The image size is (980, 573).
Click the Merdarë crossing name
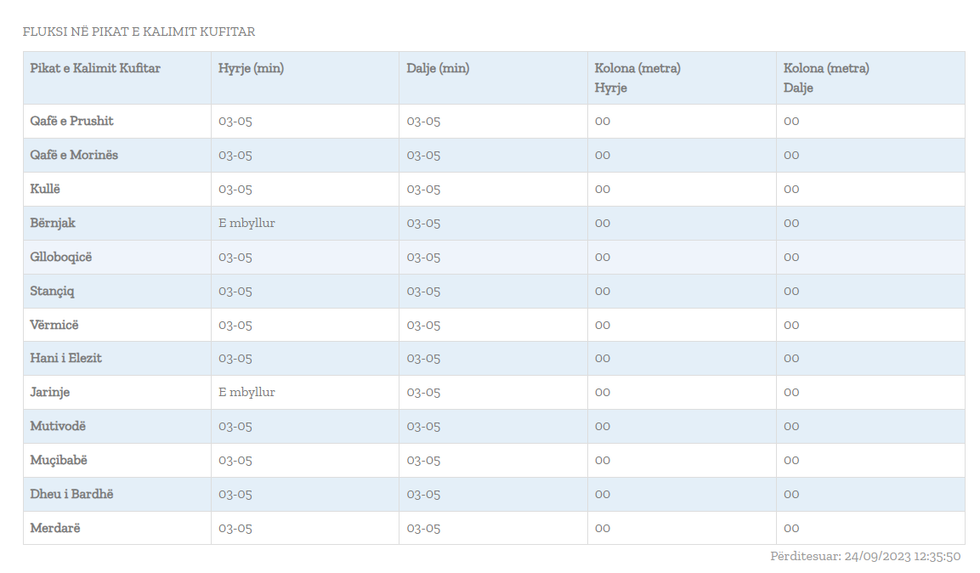tap(55, 528)
